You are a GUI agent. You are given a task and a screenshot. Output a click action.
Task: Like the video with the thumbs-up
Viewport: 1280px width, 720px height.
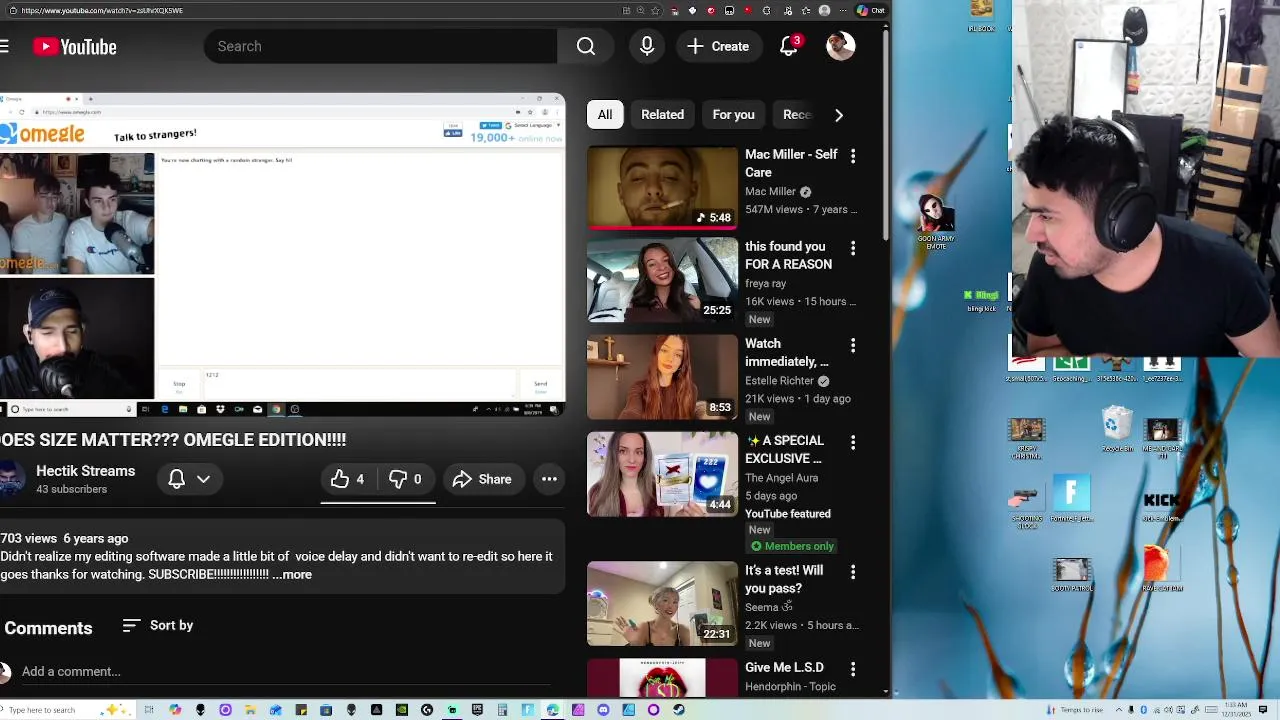point(348,479)
